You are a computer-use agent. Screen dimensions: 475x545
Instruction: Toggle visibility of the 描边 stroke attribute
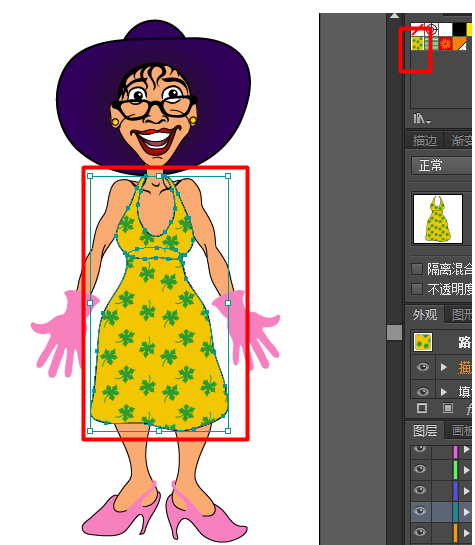pos(423,367)
